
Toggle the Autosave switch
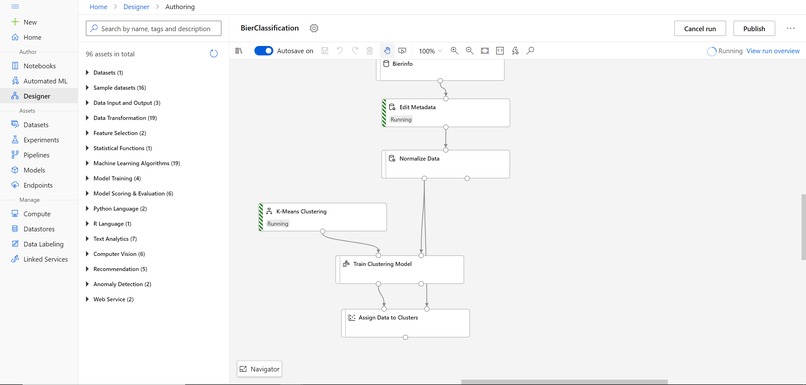tap(264, 51)
